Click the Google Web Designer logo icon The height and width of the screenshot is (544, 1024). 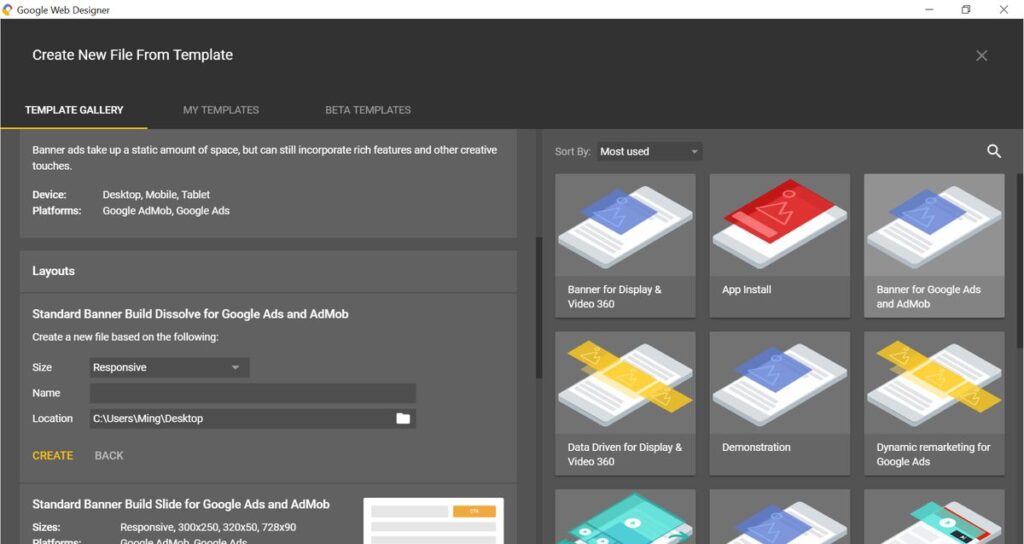point(7,10)
